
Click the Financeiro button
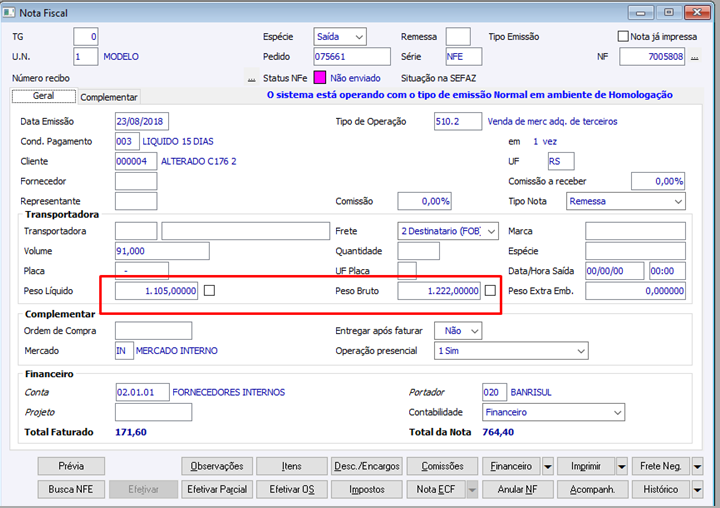(511, 466)
